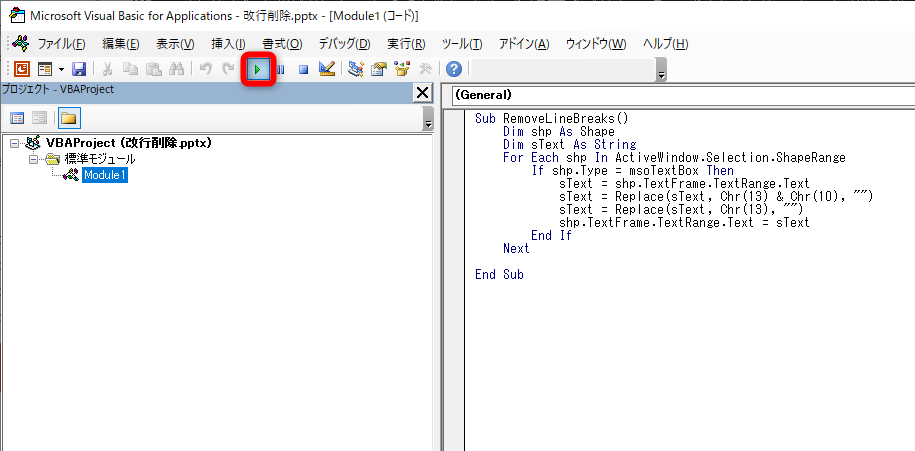Click the Undo arrow icon
915x451 pixels.
point(205,69)
